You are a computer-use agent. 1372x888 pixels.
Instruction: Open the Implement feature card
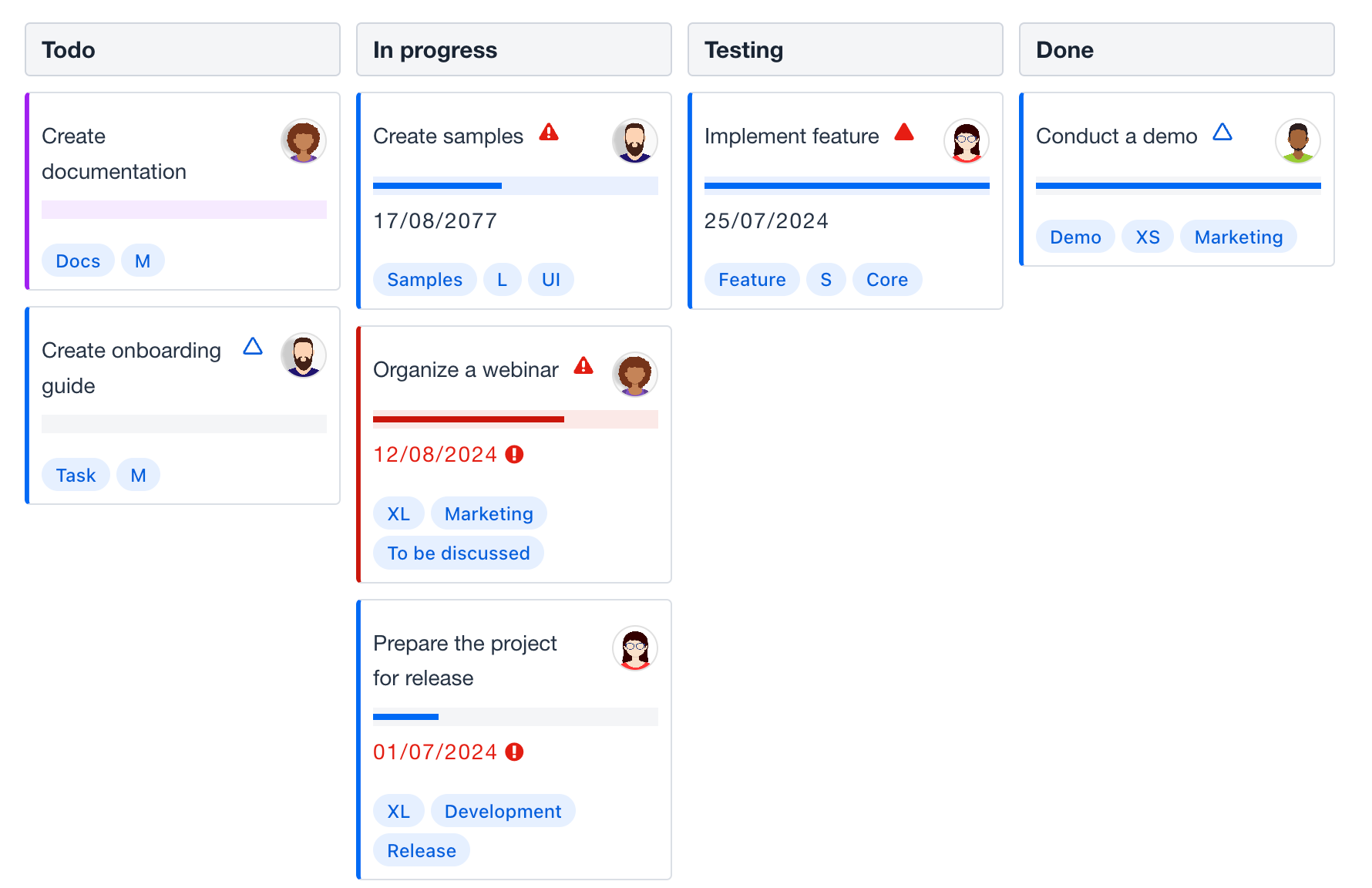[x=792, y=136]
